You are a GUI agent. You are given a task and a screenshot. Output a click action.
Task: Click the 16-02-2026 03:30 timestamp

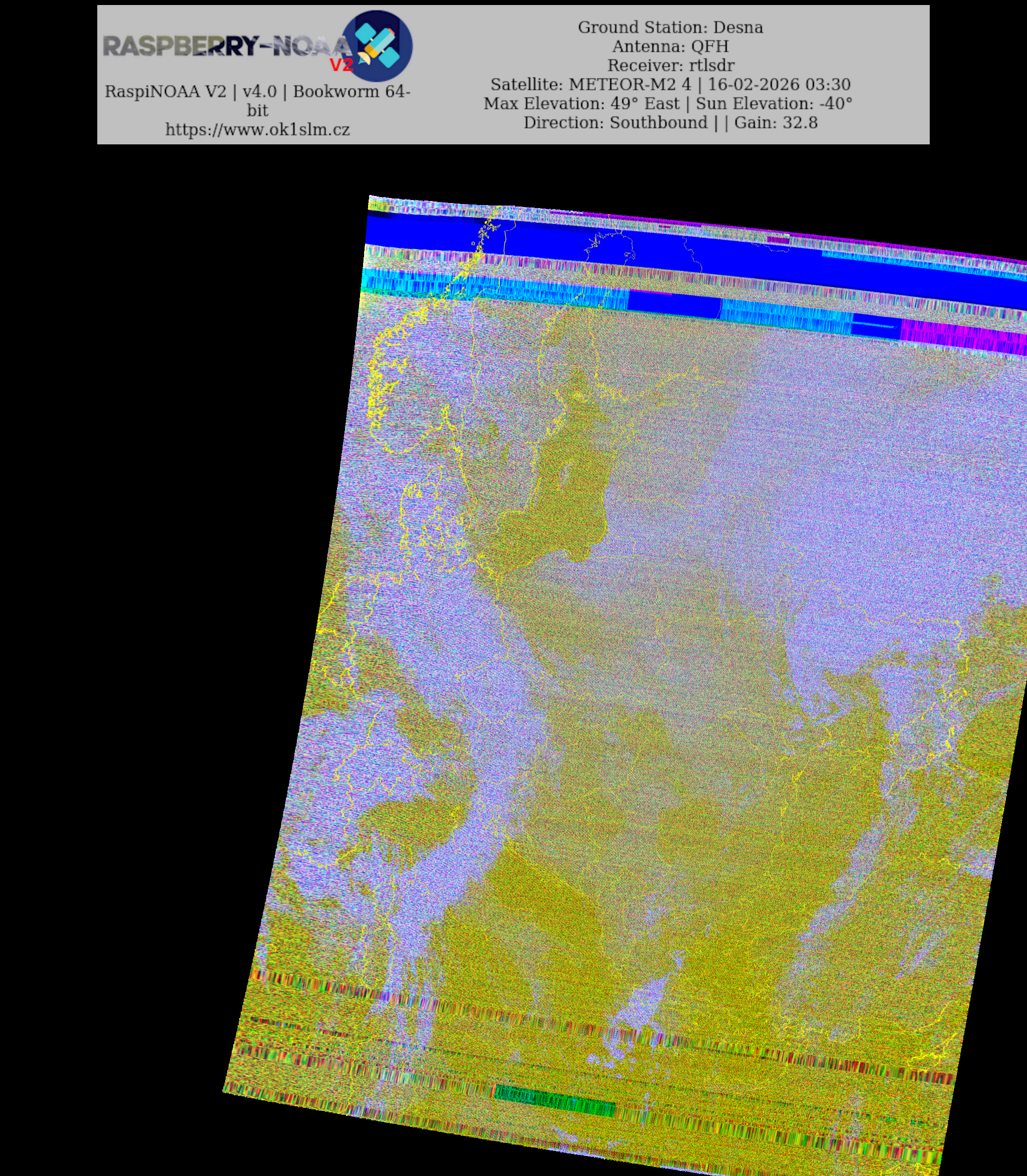pyautogui.click(x=779, y=84)
